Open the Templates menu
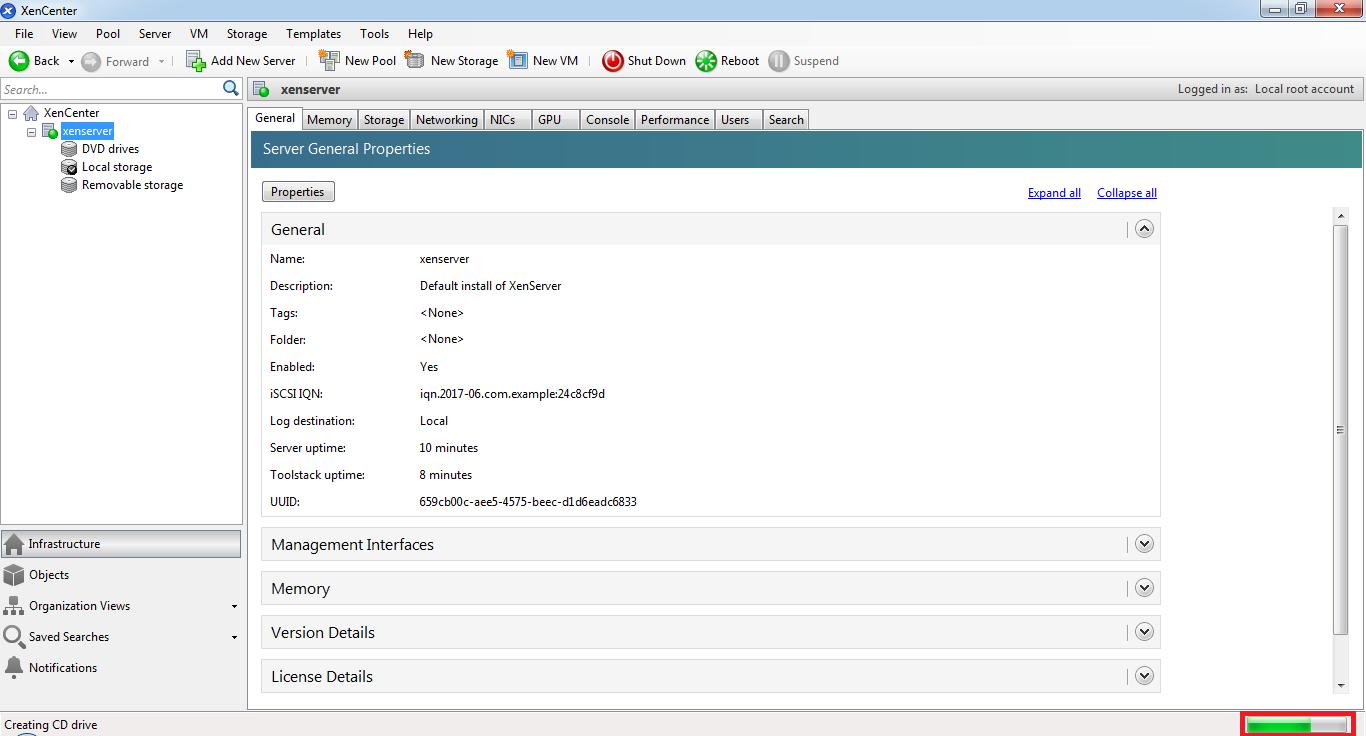 [313, 34]
